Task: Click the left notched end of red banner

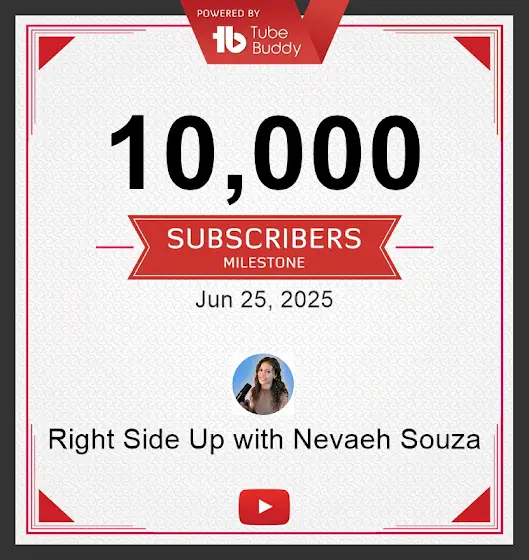Action: [139, 247]
